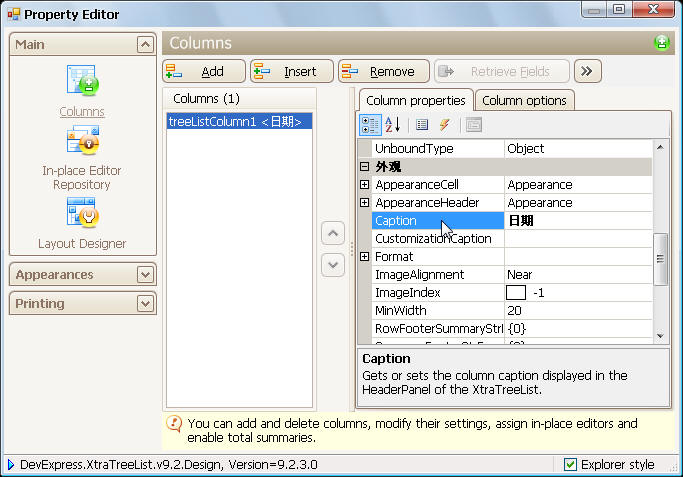Screen dimensions: 683x477
Task: Select treeListColumn1 in the columns list
Action: pos(239,122)
